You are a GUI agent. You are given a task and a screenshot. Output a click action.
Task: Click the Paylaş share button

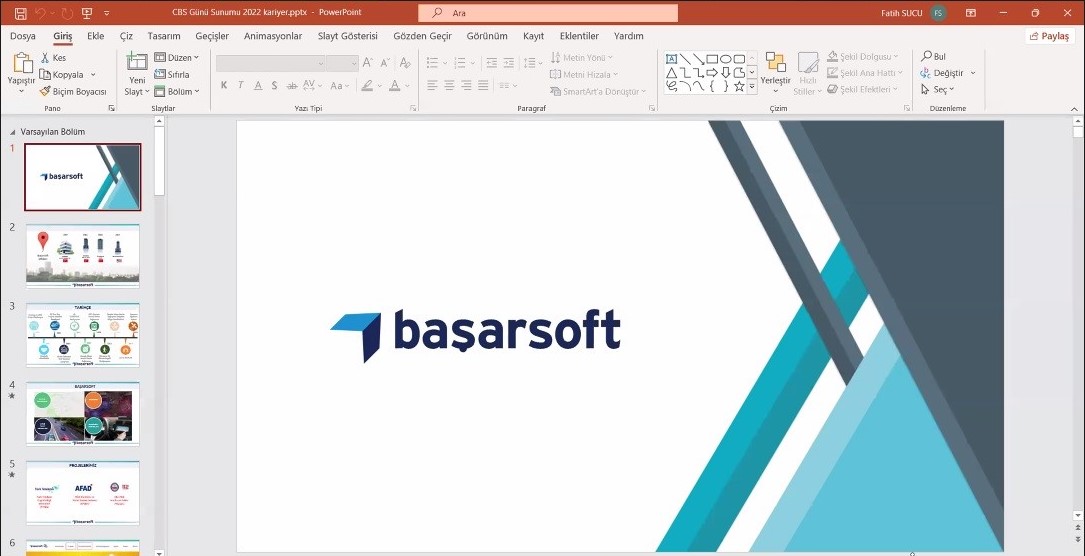(1050, 36)
